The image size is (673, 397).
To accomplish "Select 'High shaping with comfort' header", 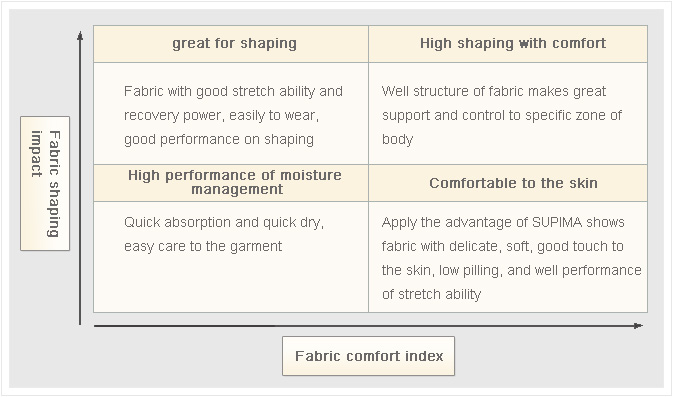I will [x=513, y=43].
